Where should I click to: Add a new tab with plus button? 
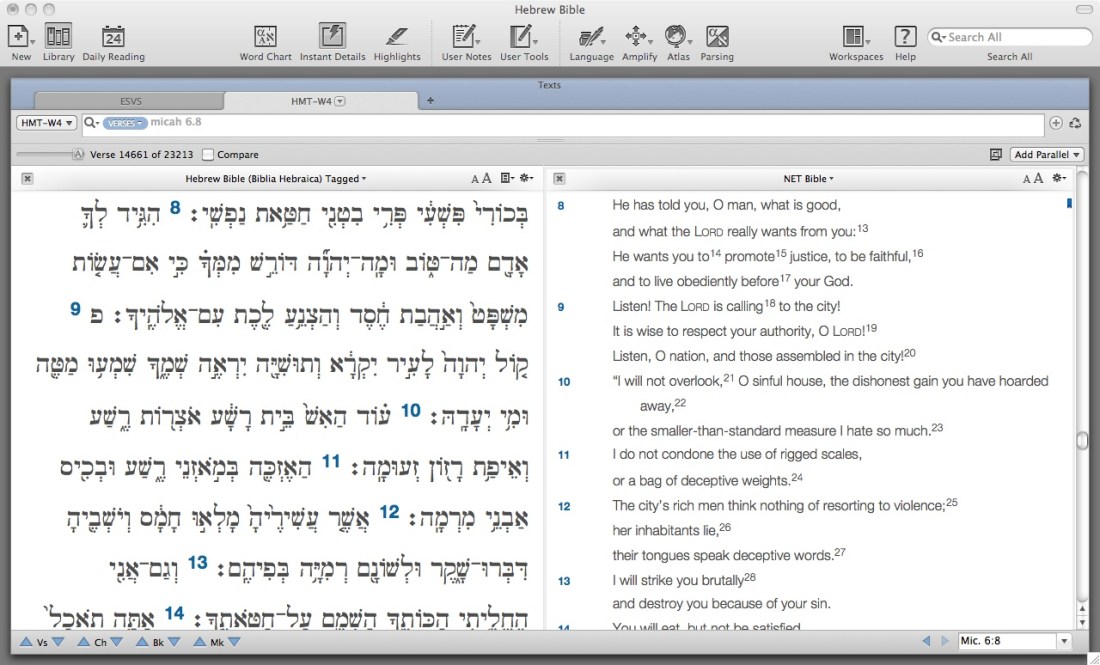point(431,100)
